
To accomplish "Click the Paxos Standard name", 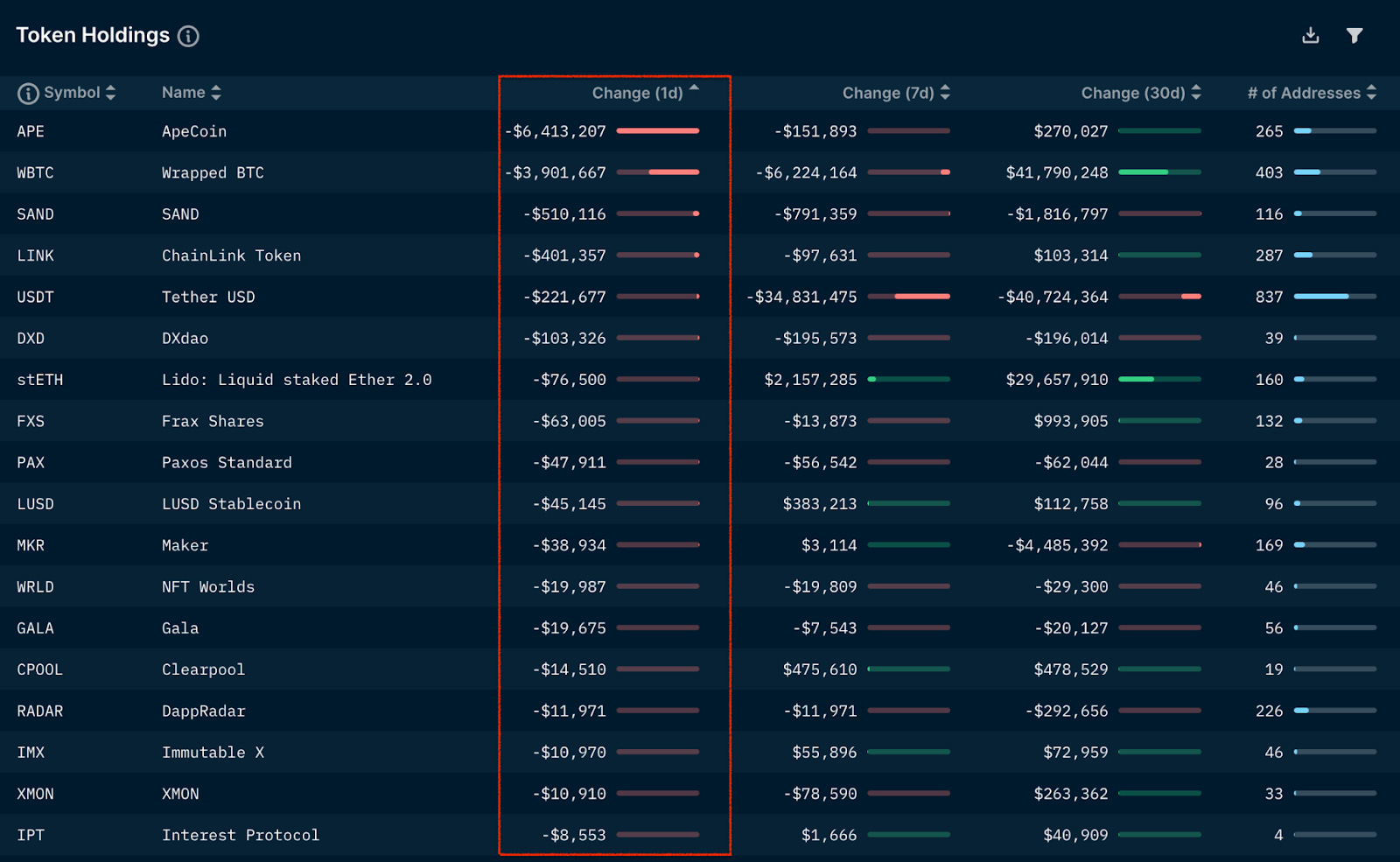I will tap(227, 463).
